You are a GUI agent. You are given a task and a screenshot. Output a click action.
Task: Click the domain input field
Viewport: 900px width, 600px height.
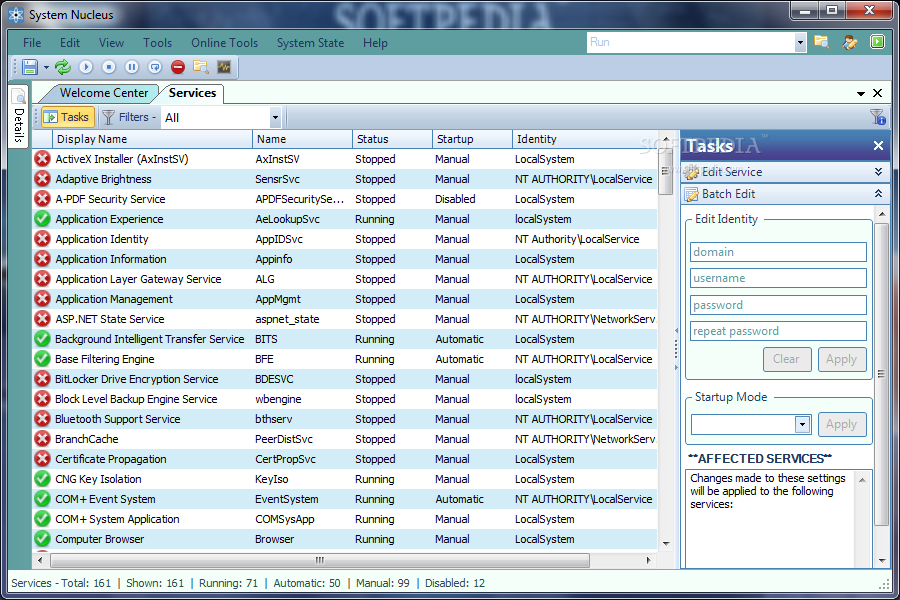click(778, 252)
